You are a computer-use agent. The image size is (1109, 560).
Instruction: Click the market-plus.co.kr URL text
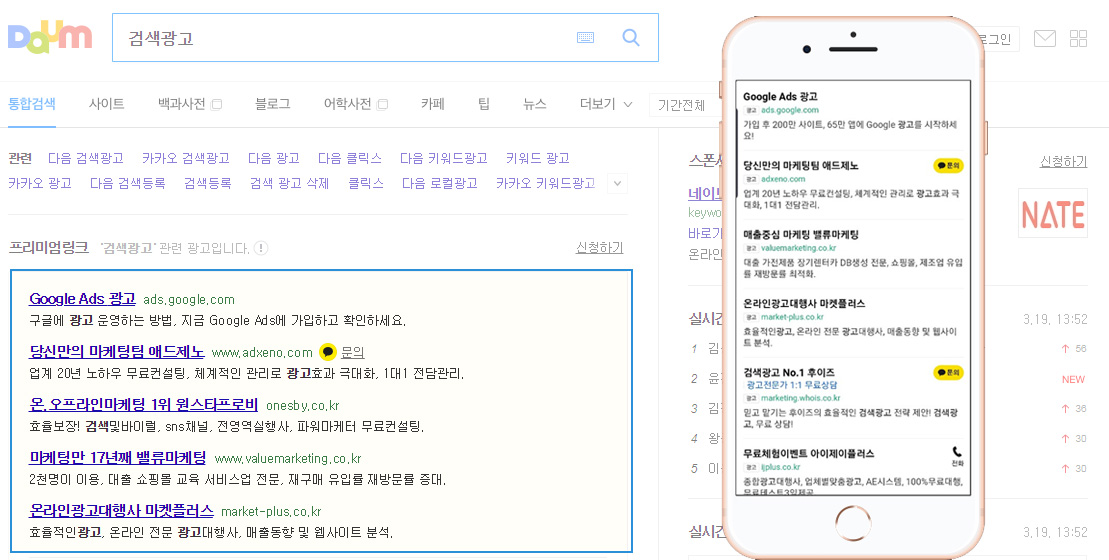pyautogui.click(x=271, y=512)
